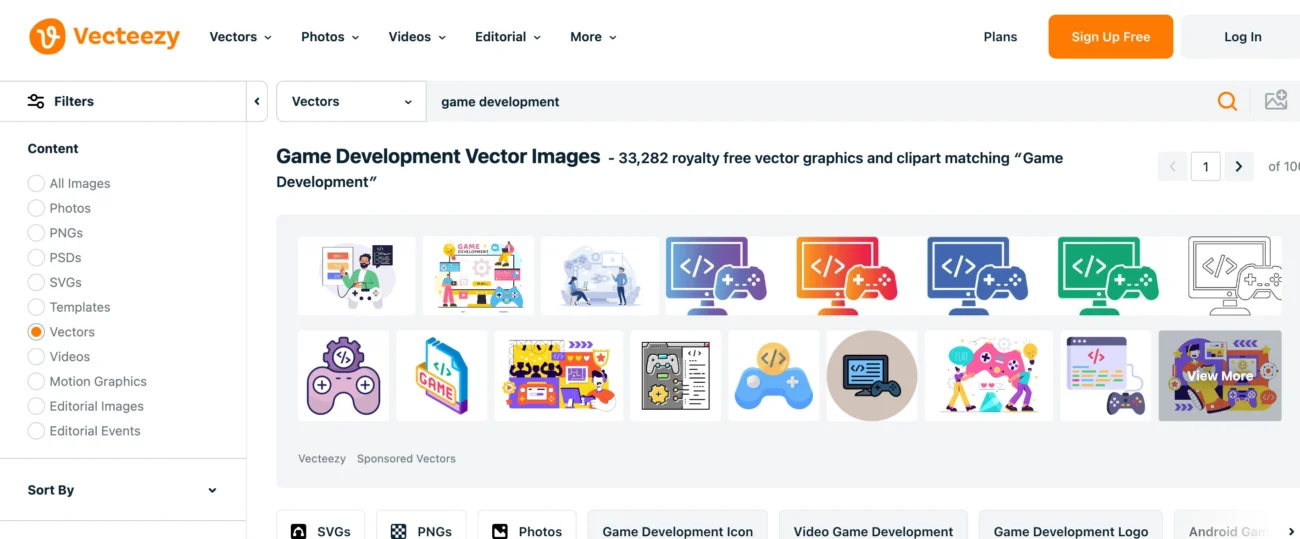Image resolution: width=1300 pixels, height=539 pixels.
Task: Select the PNGs content option
Action: [x=36, y=233]
